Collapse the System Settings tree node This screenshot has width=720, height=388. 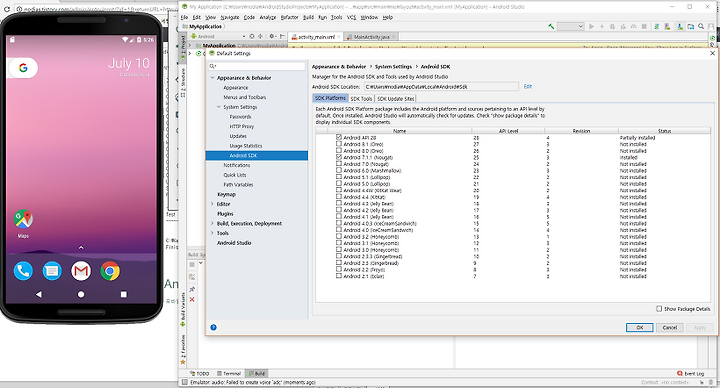click(x=219, y=107)
